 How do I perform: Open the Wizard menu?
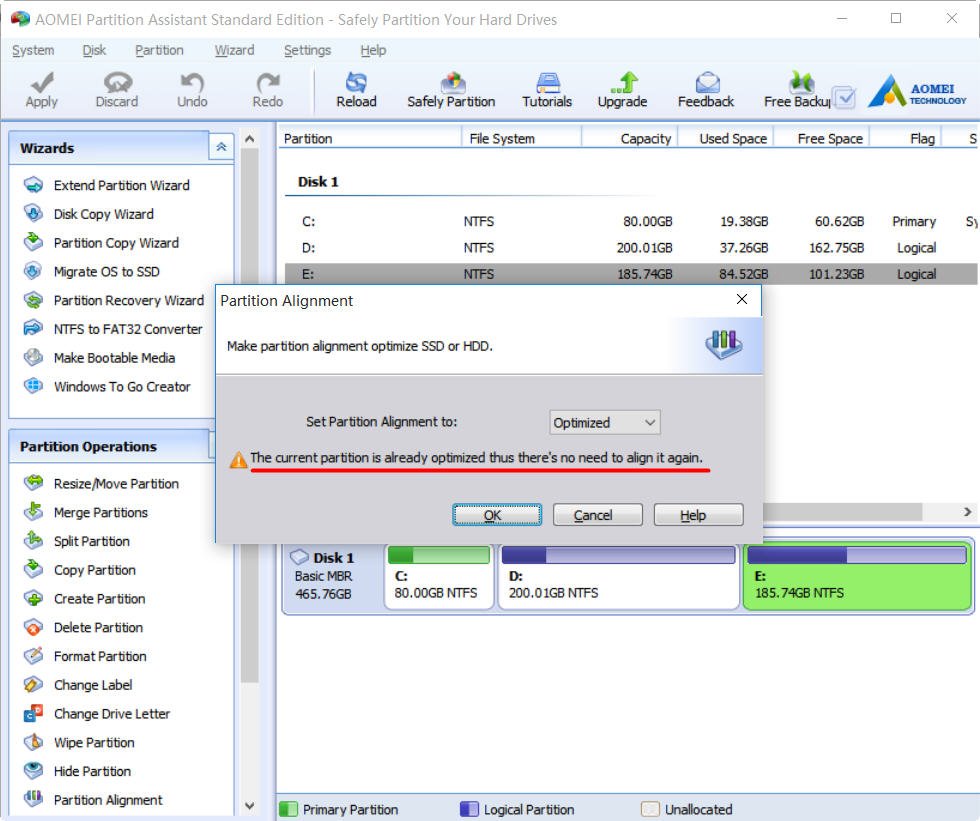tap(234, 51)
